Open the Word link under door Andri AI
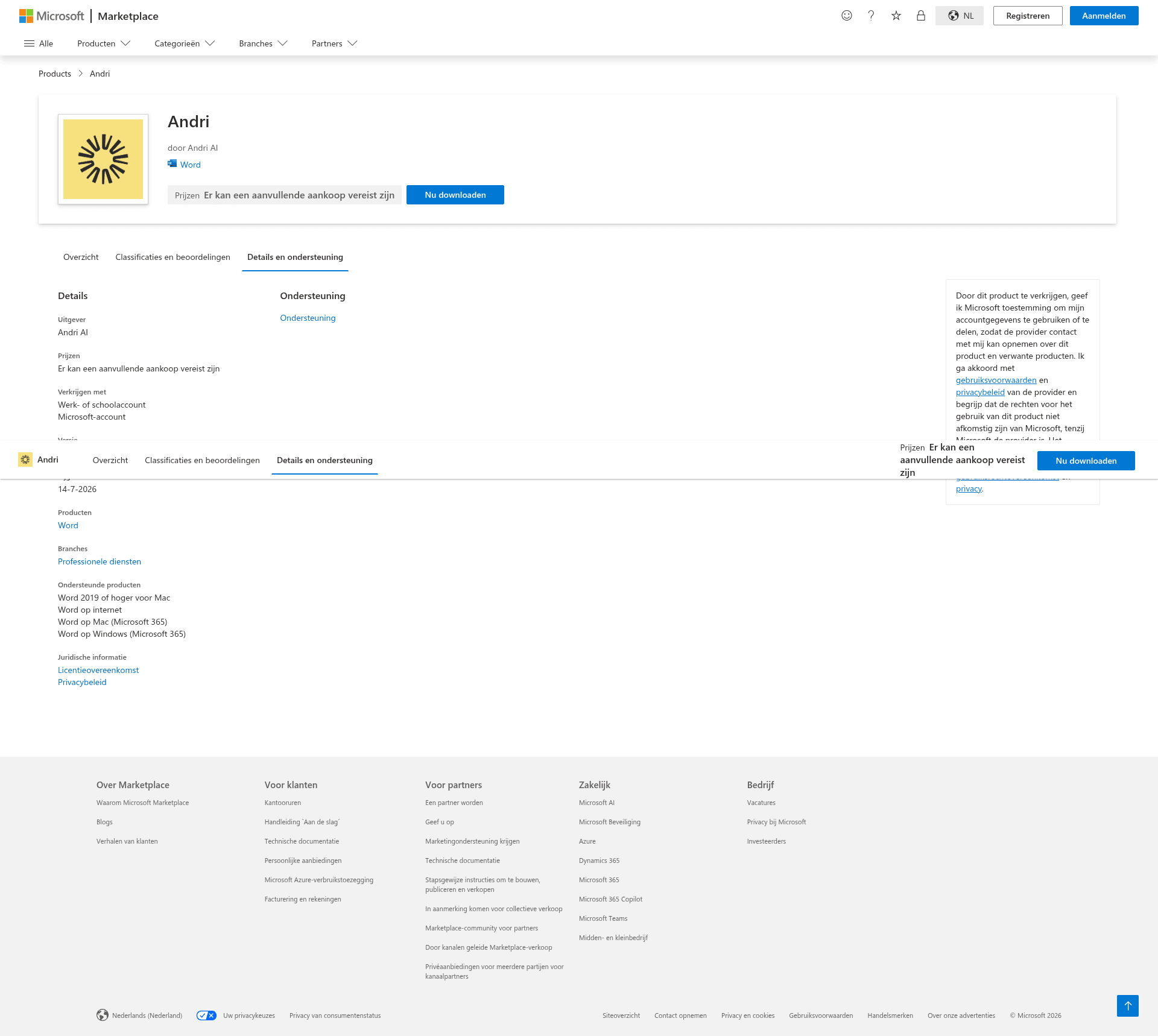This screenshot has height=1036, width=1158. coord(191,165)
